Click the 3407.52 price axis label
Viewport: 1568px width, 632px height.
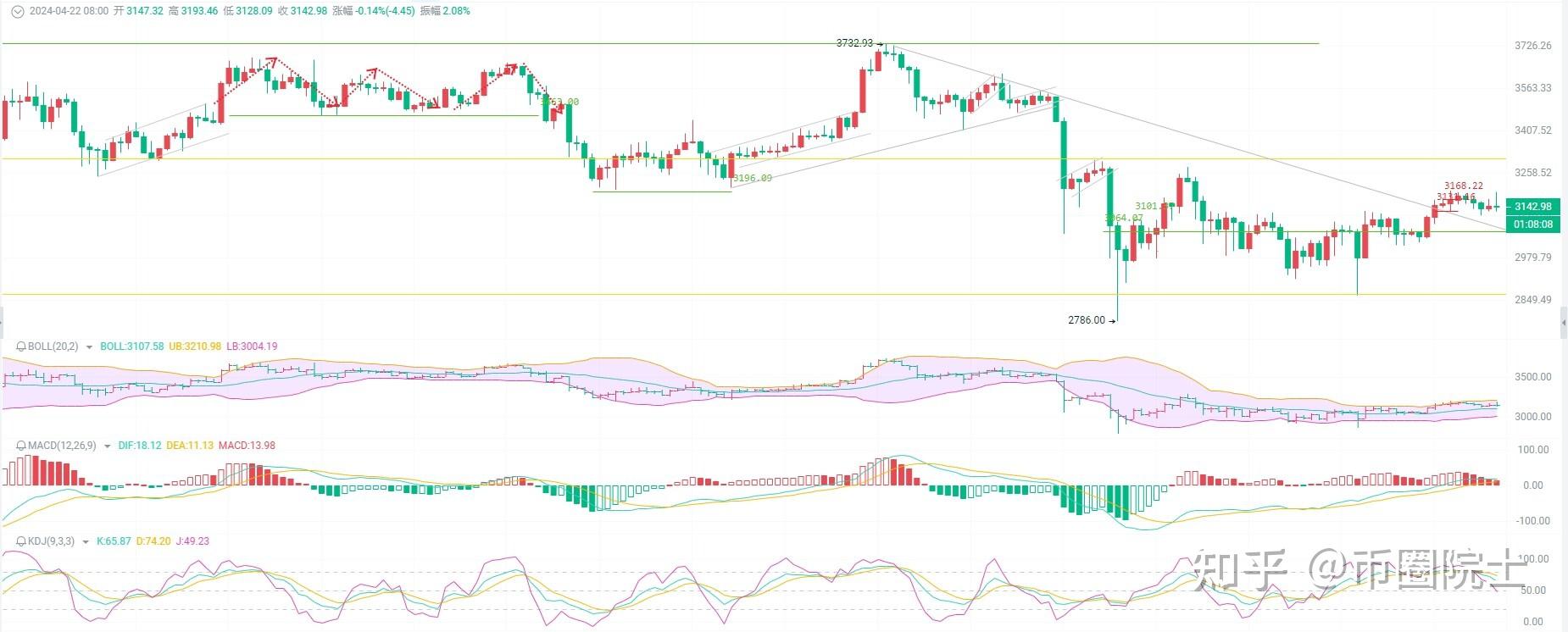(x=1532, y=130)
